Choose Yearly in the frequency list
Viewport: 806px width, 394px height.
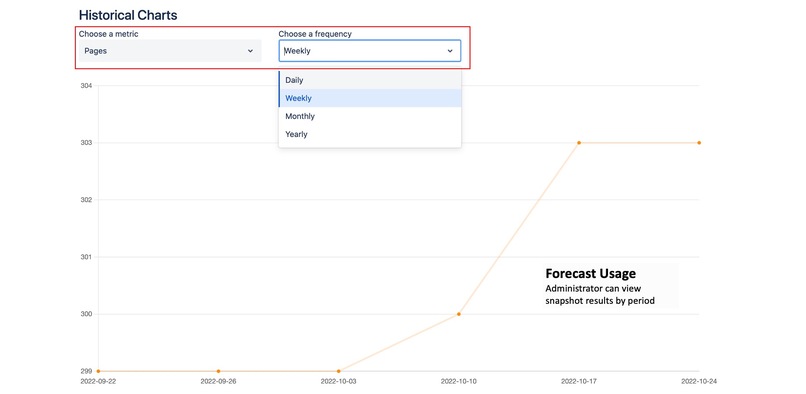(370, 134)
